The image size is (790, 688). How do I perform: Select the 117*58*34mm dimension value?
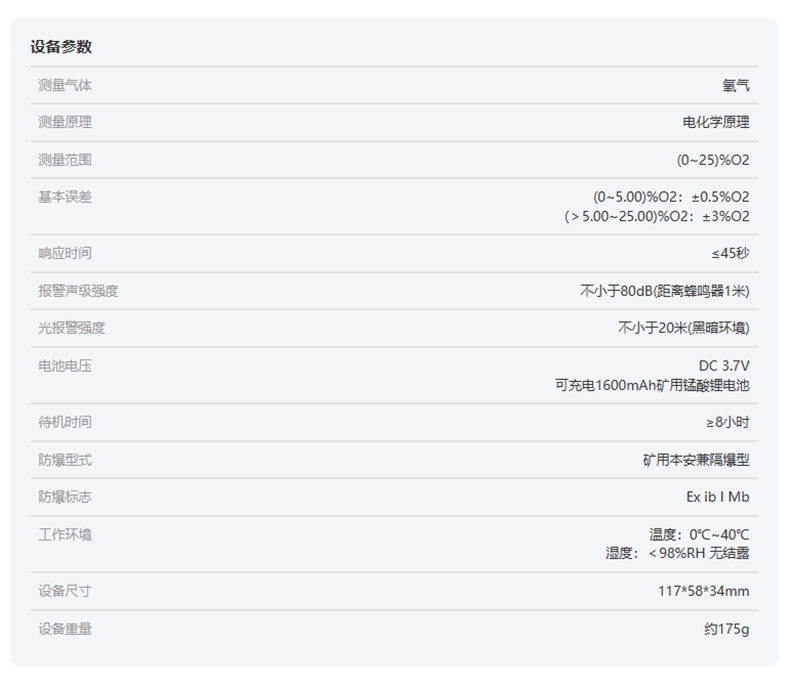tap(703, 591)
